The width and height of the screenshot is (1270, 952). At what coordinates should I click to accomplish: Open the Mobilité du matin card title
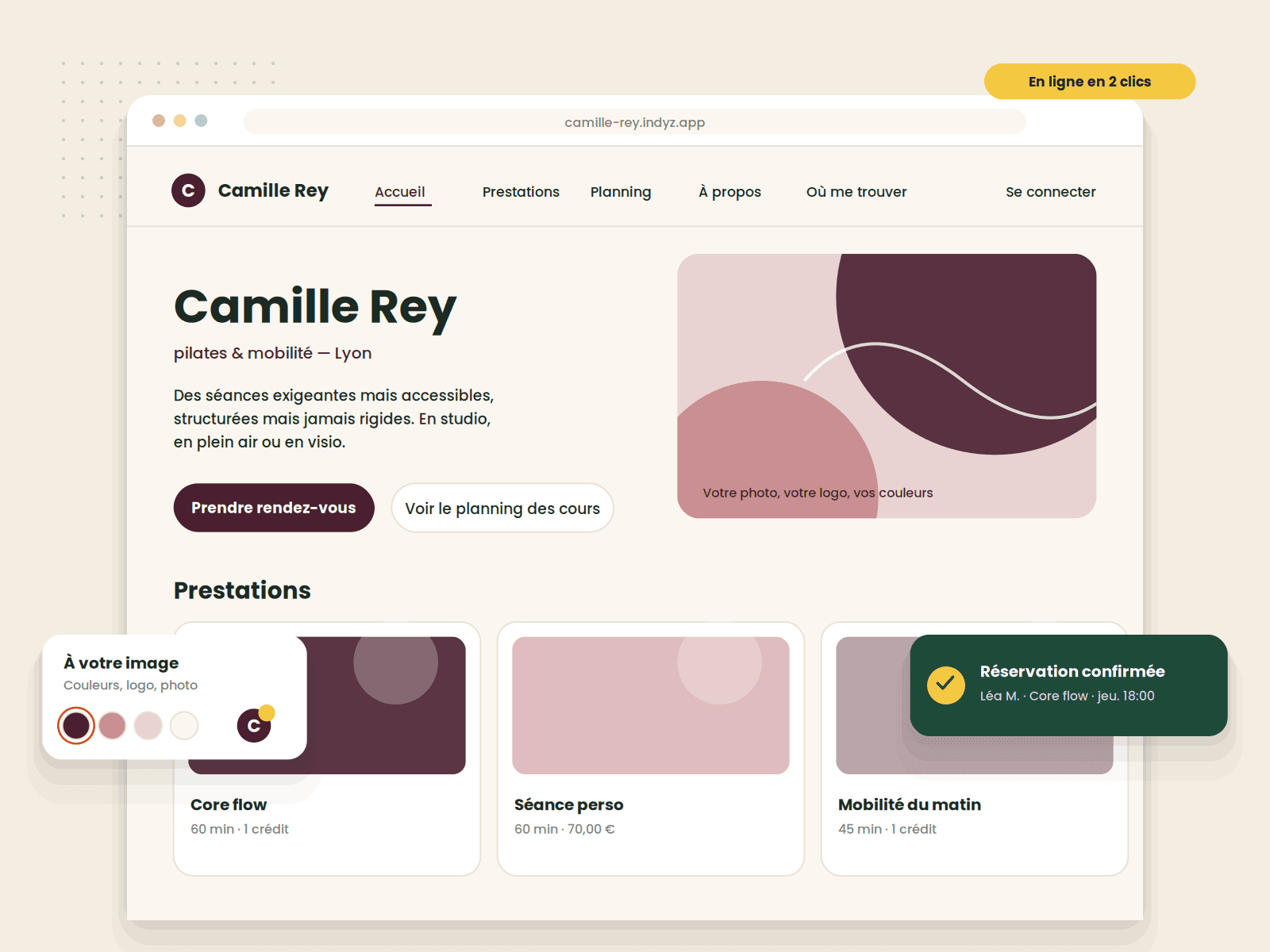click(910, 804)
